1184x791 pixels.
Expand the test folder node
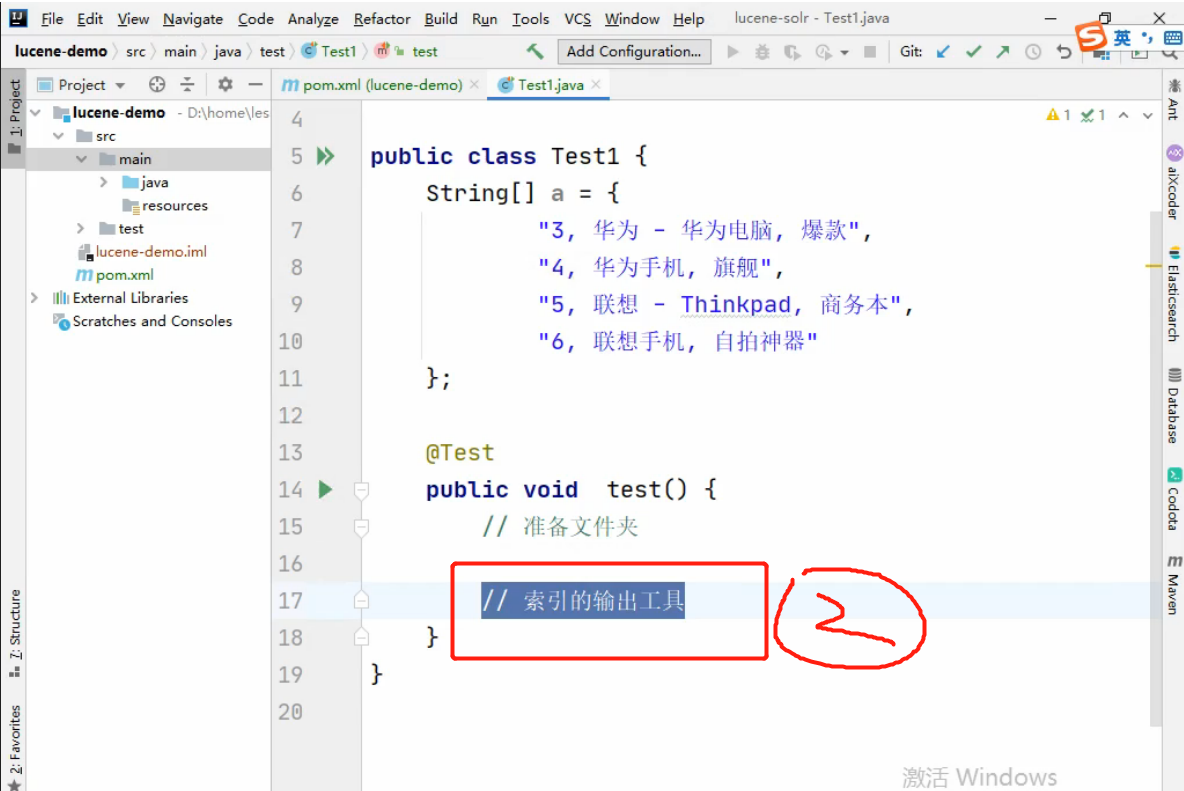(80, 228)
